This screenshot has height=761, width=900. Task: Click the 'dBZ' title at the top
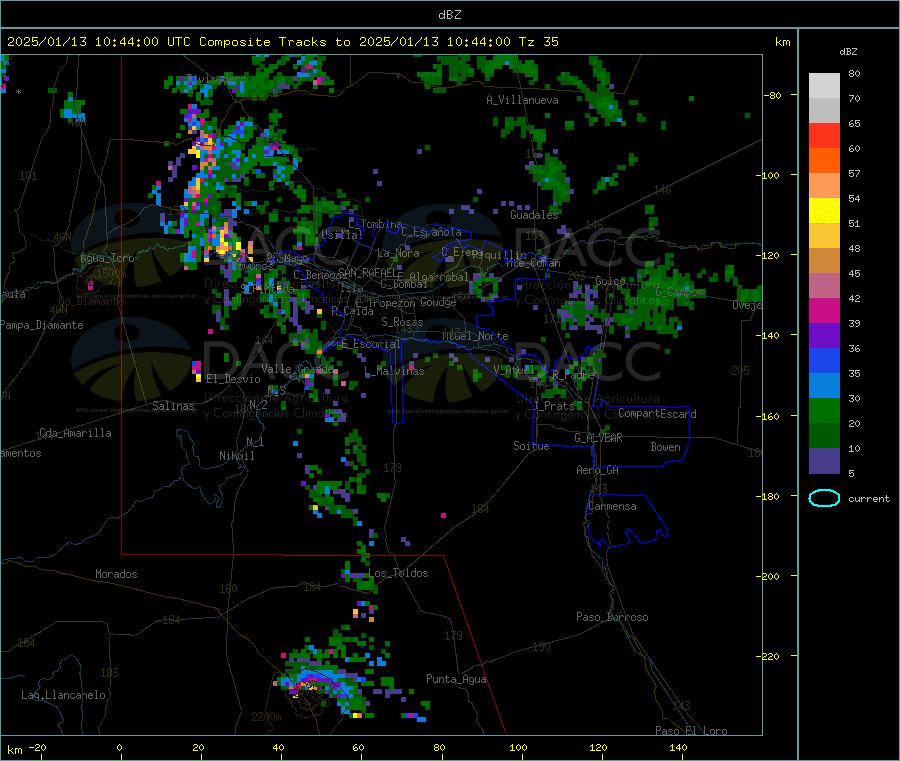coord(449,15)
